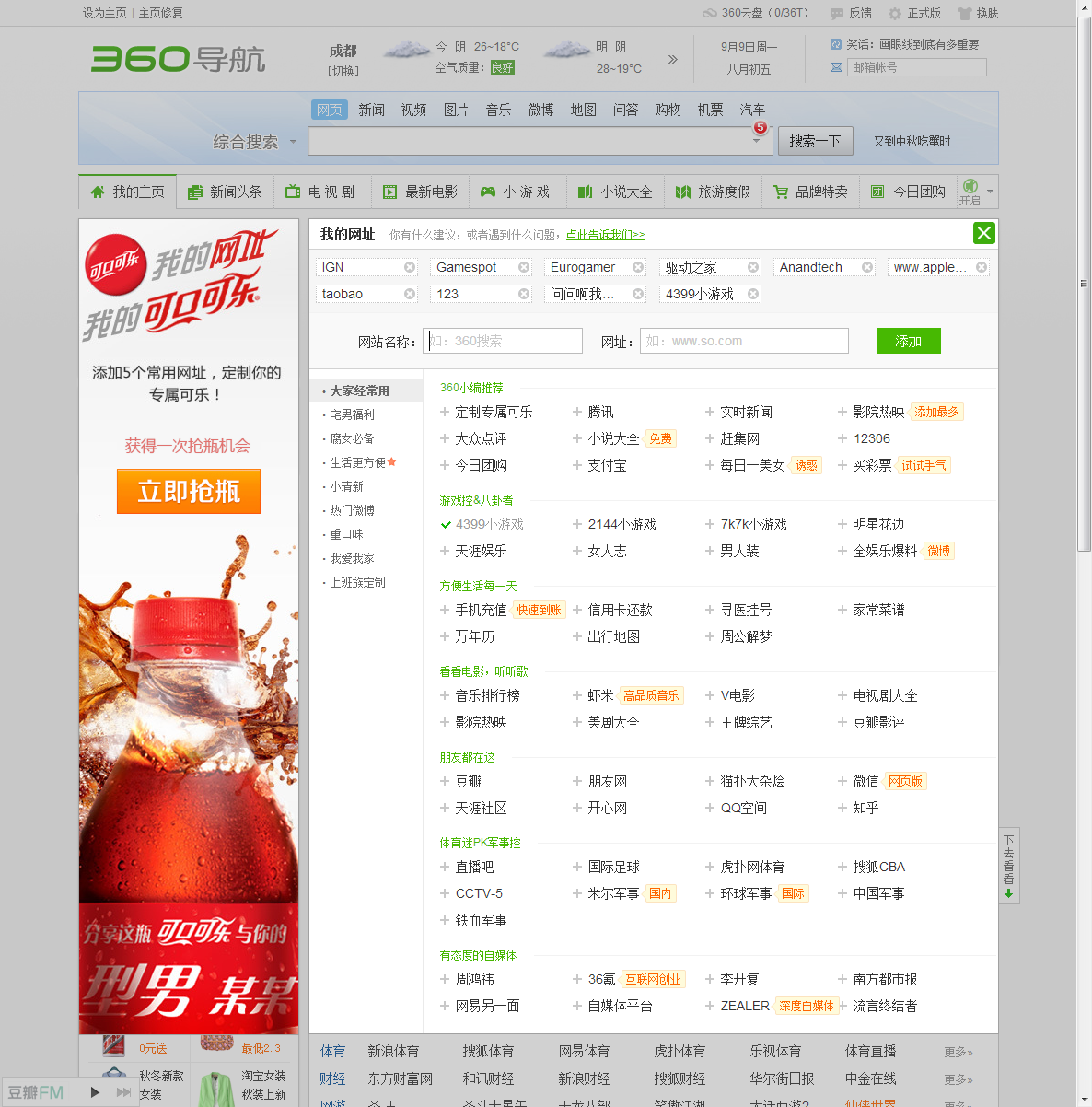Play the 豆瓣FM player

[x=95, y=1092]
